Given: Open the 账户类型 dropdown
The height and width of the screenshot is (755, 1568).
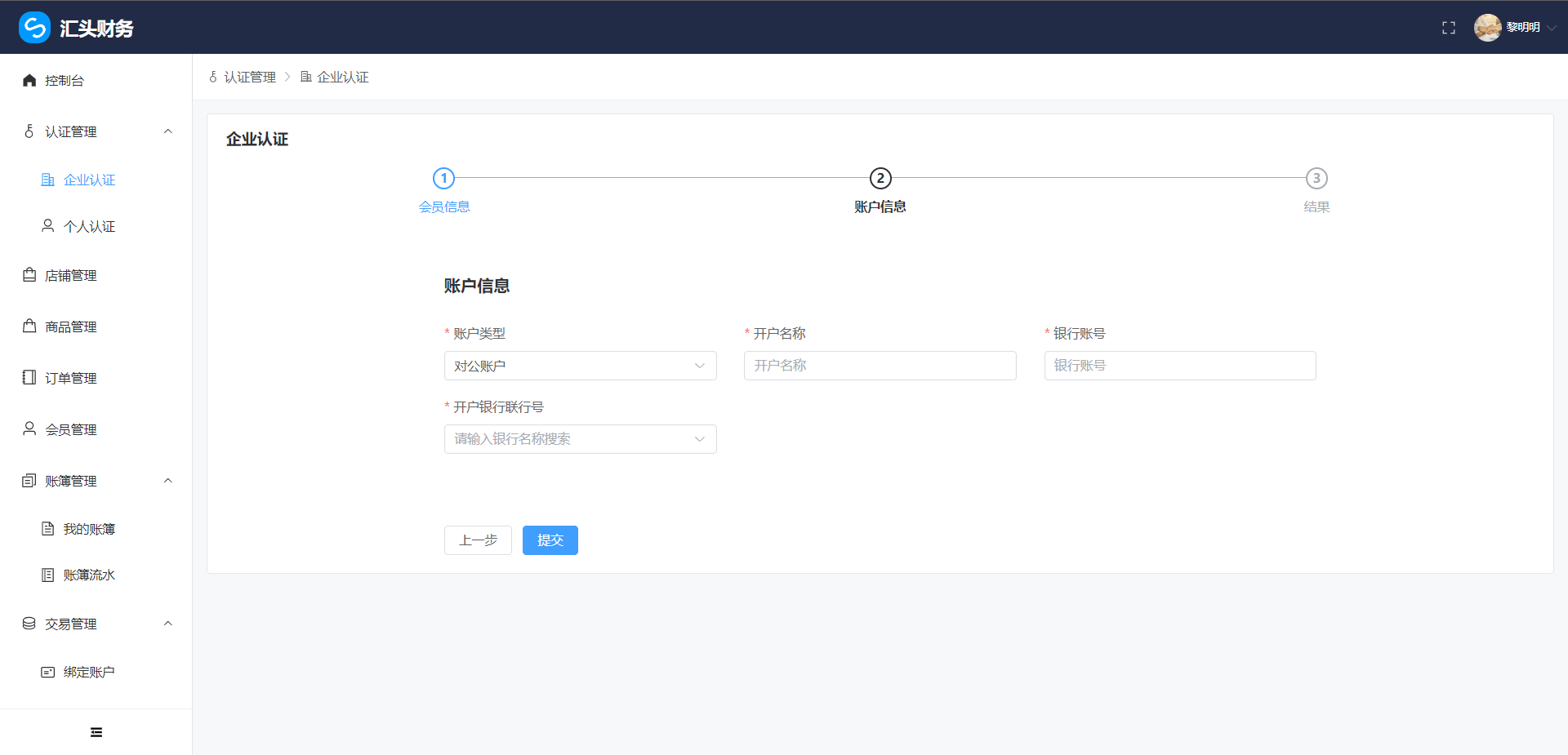Looking at the screenshot, I should [x=580, y=366].
